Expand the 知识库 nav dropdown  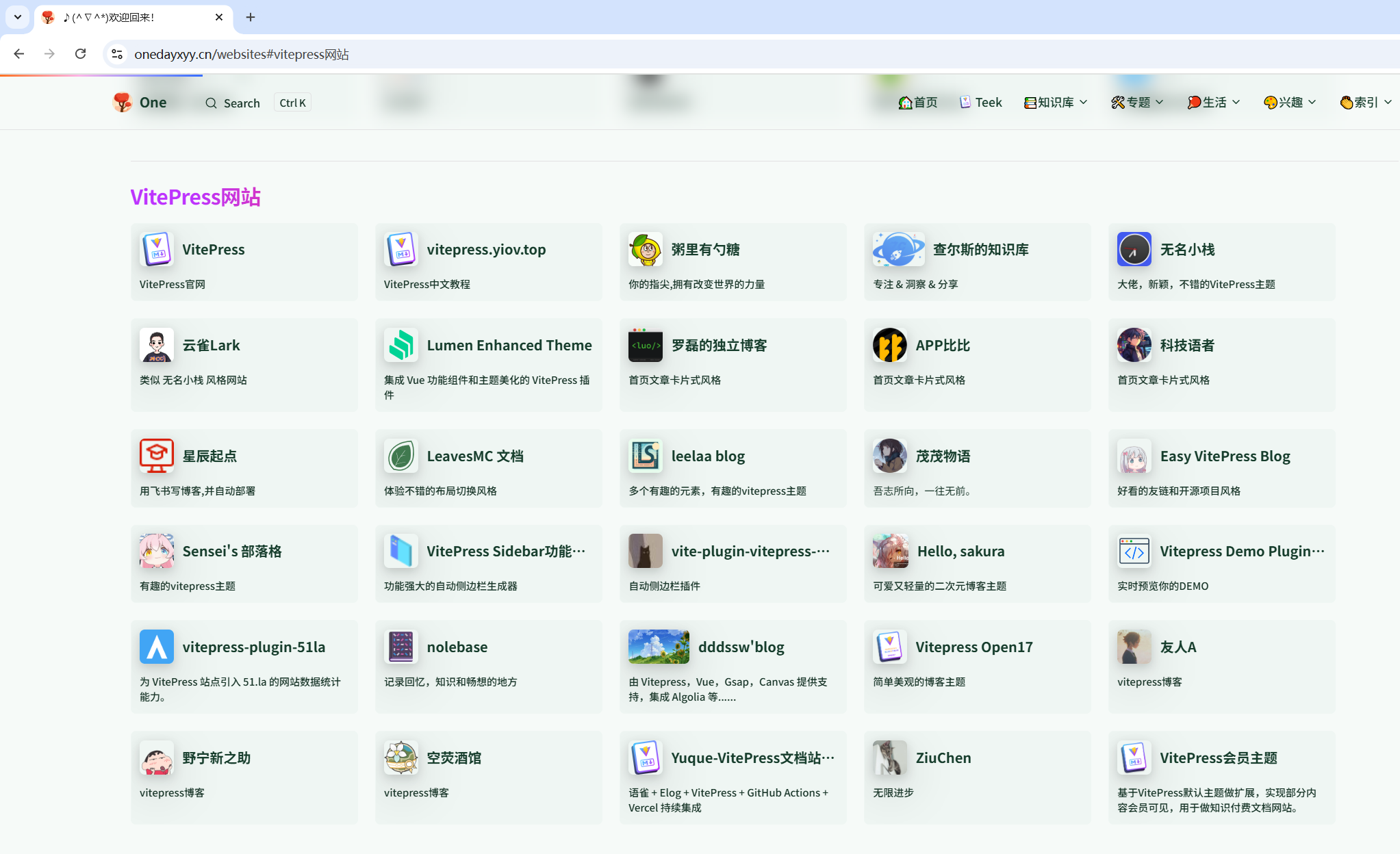click(x=1055, y=102)
